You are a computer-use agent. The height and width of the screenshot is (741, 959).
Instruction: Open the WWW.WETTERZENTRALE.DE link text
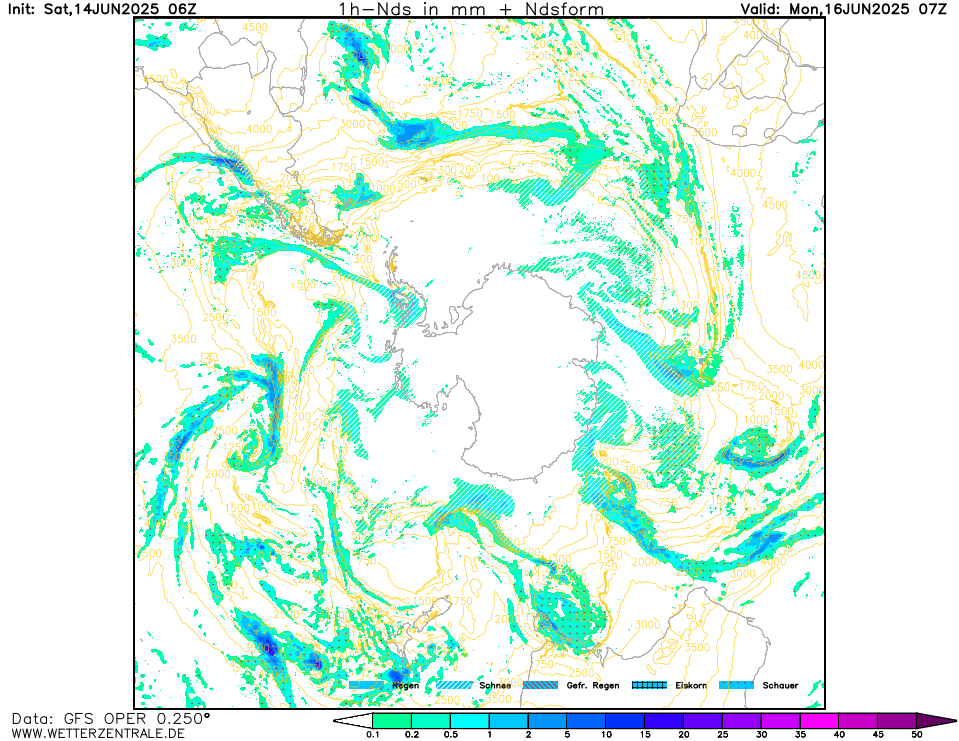pyautogui.click(x=98, y=733)
